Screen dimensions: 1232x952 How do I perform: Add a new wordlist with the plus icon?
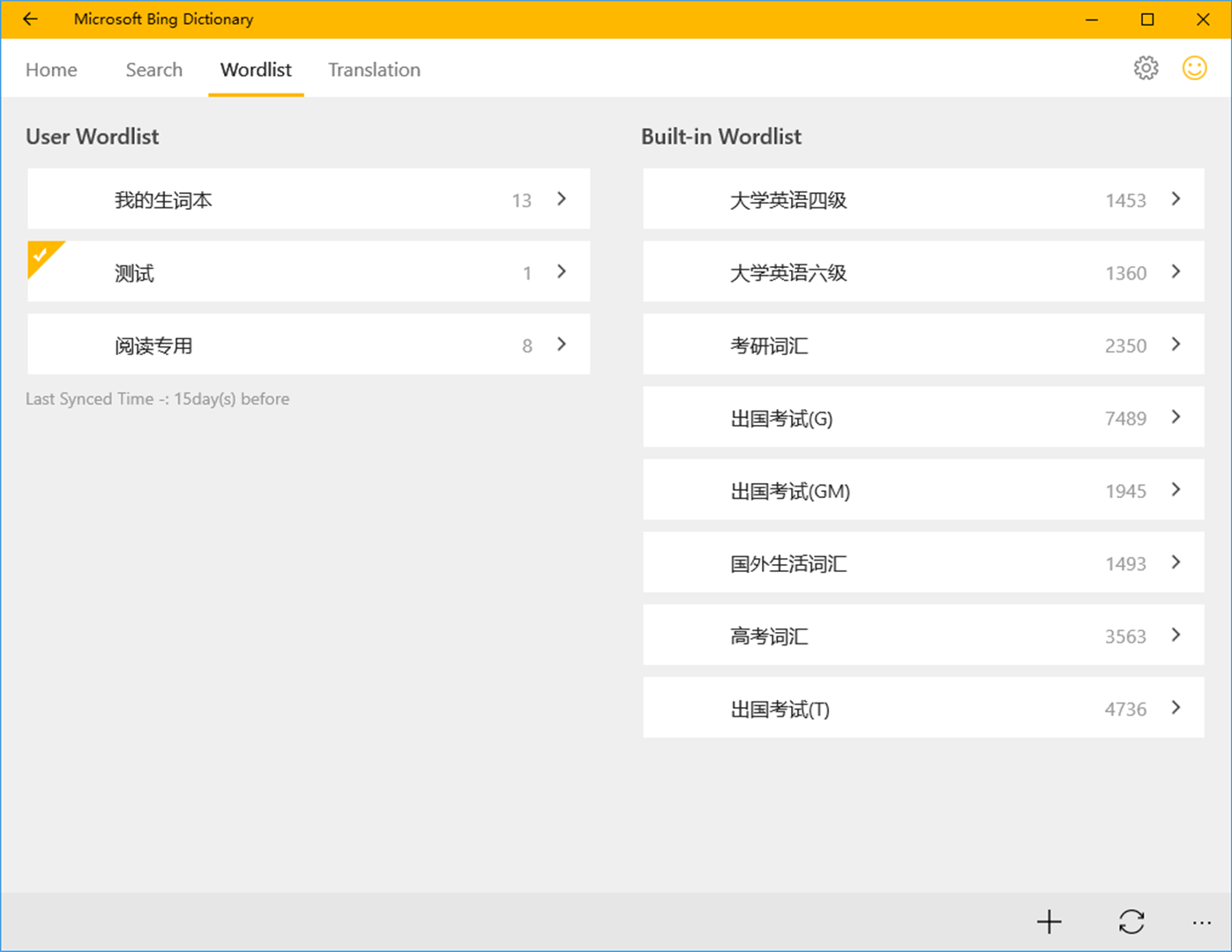pos(1049,922)
